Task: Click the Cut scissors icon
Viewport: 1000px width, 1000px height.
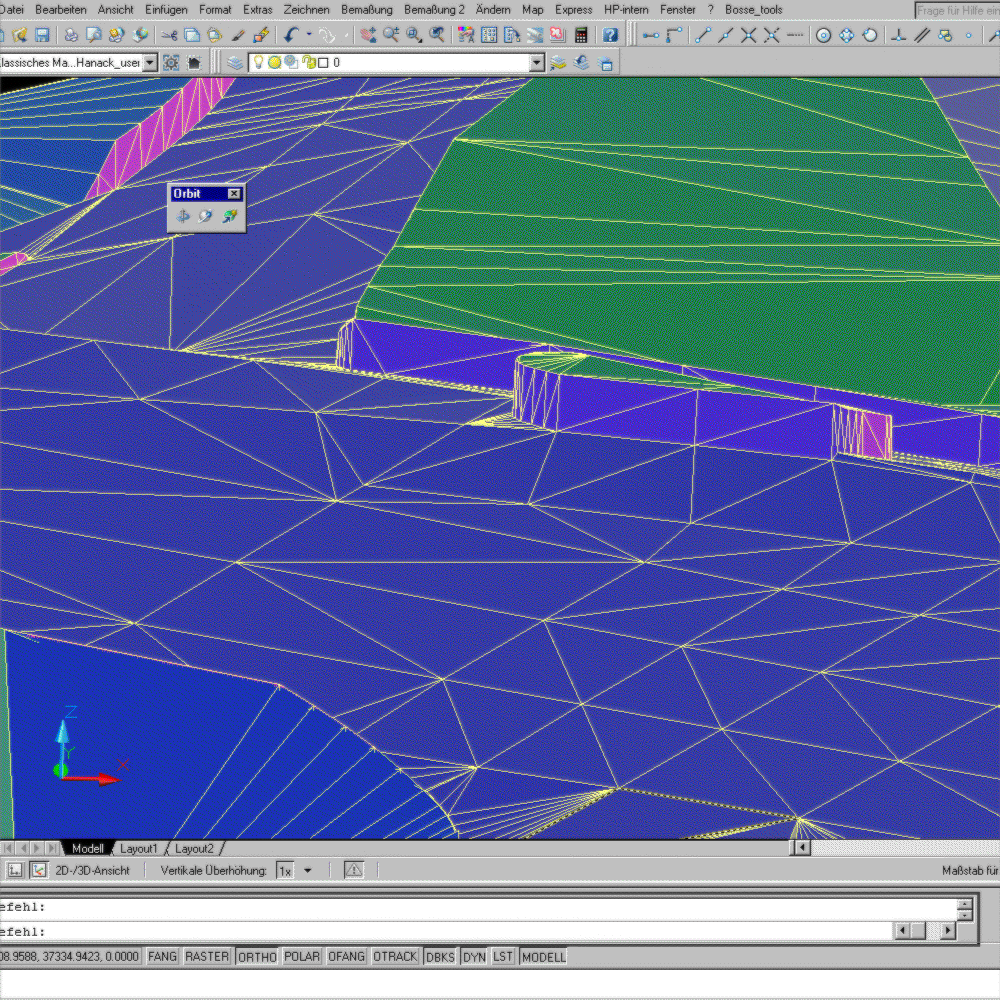Action: pos(168,35)
